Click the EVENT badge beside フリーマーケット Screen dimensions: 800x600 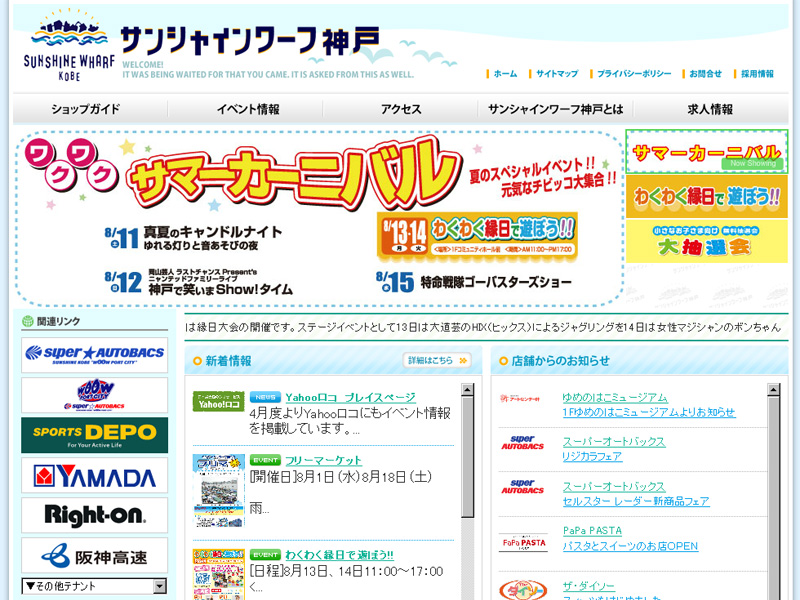[x=265, y=460]
